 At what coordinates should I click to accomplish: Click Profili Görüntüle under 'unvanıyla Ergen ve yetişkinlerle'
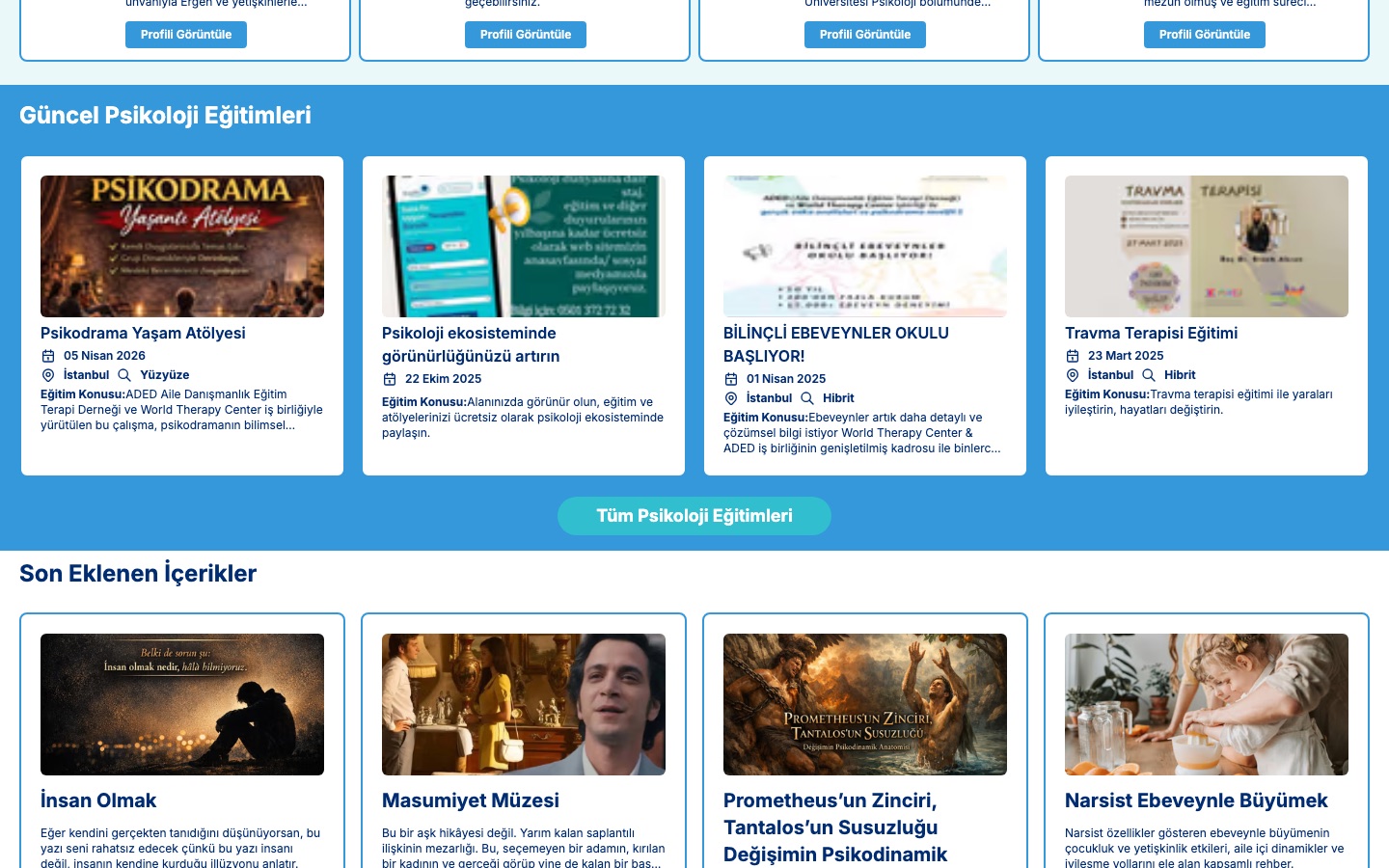pos(186,35)
